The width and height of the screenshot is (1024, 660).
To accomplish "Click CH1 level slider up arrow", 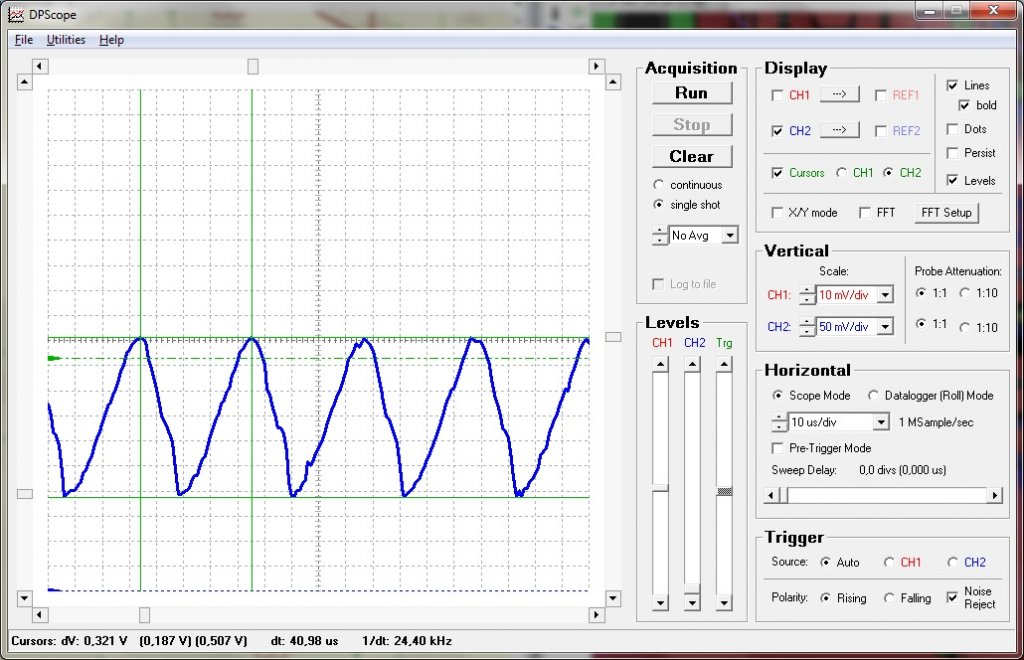I will point(661,364).
